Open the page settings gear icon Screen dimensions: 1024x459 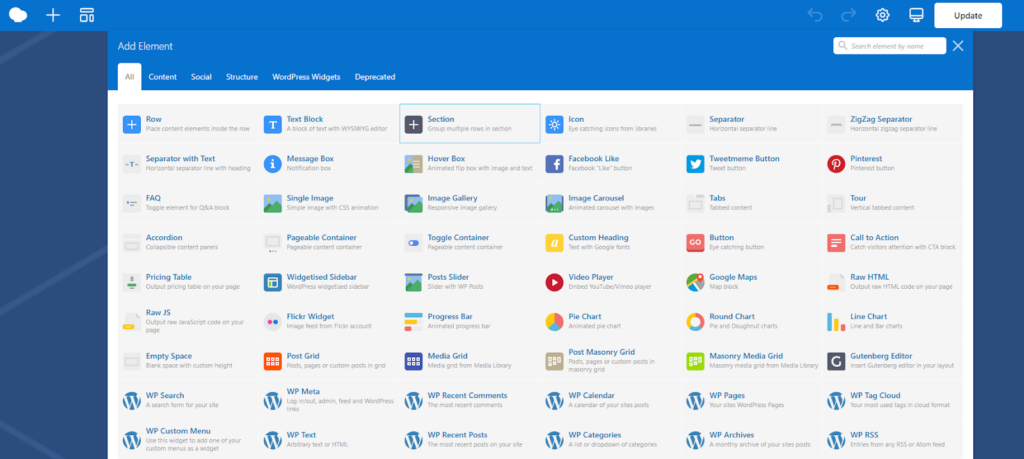882,15
